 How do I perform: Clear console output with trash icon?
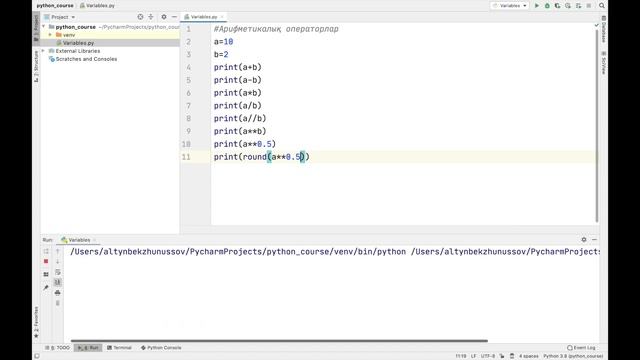click(58, 303)
